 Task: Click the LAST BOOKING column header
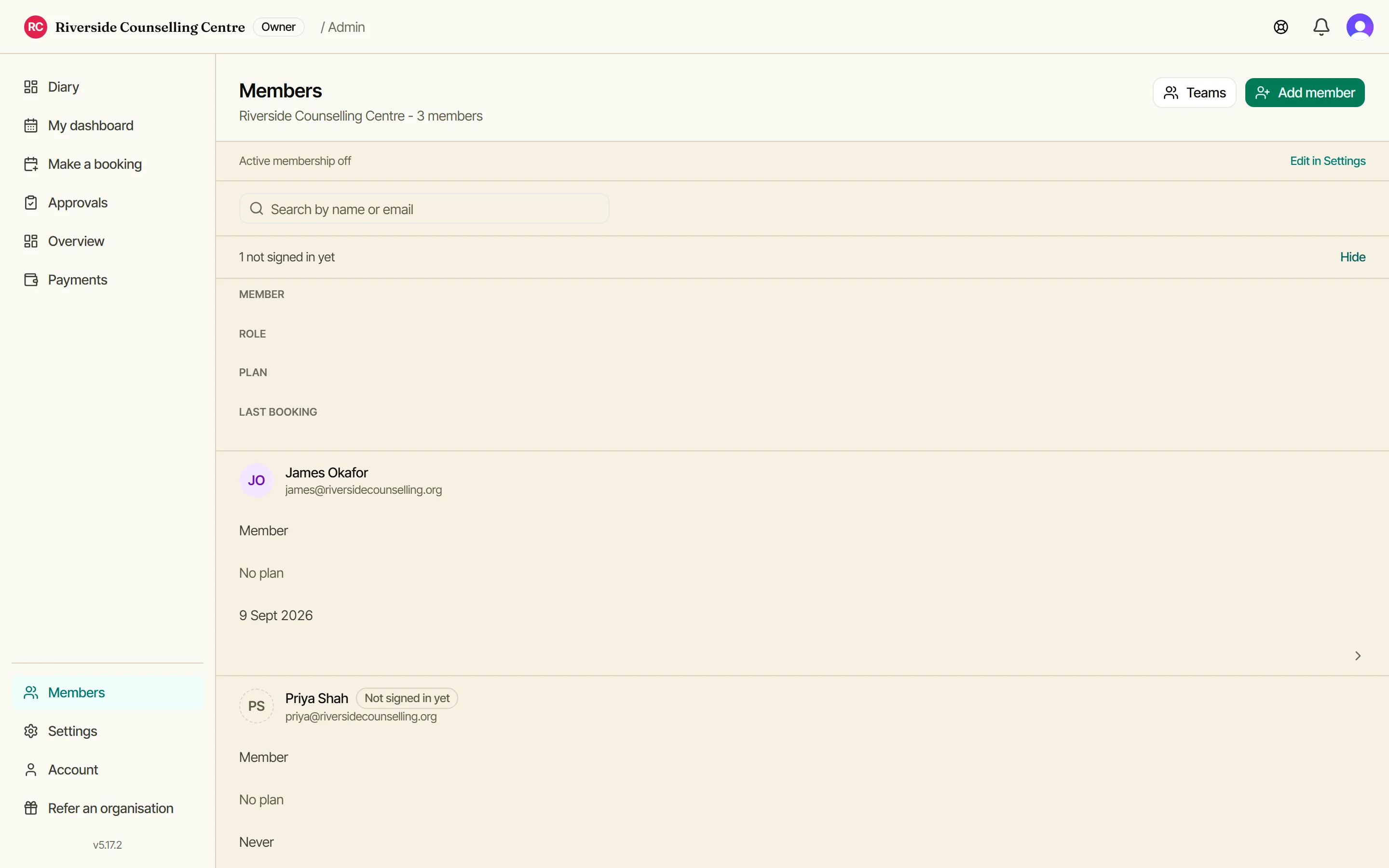click(x=278, y=412)
